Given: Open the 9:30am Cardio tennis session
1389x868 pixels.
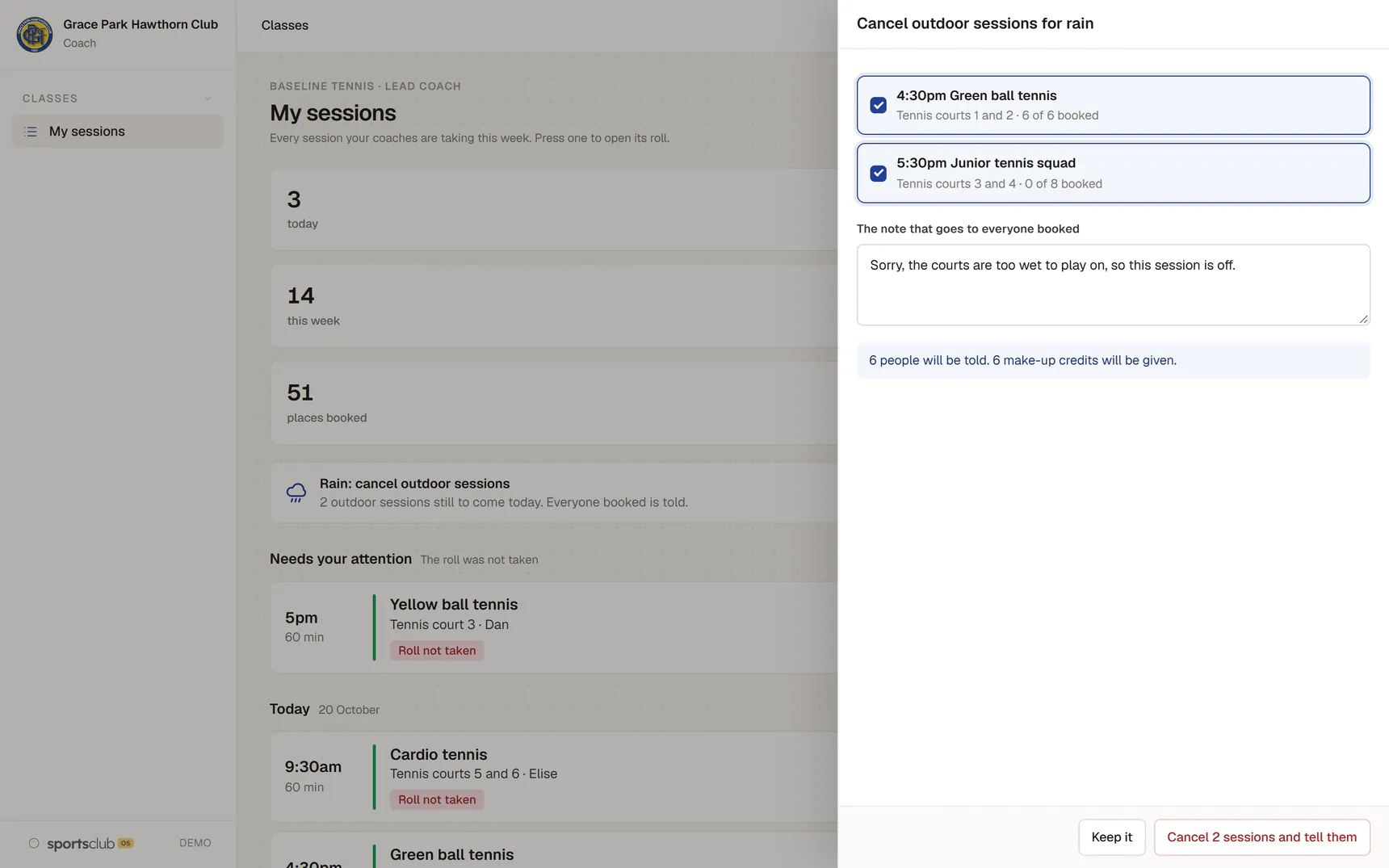Looking at the screenshot, I should [554, 777].
